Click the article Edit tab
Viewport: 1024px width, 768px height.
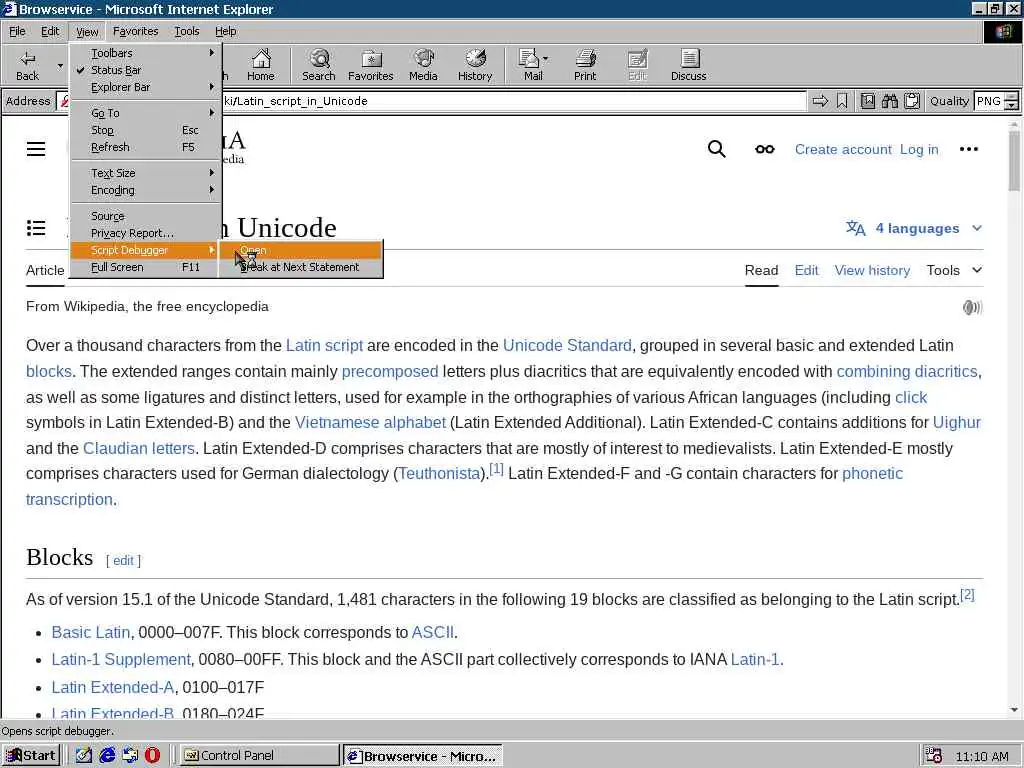pyautogui.click(x=807, y=270)
